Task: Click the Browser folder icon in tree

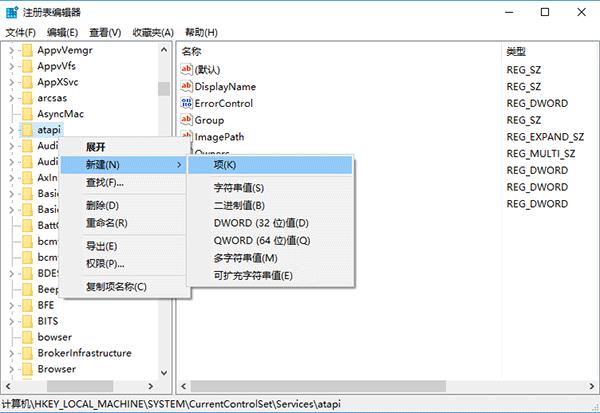Action: coord(26,369)
